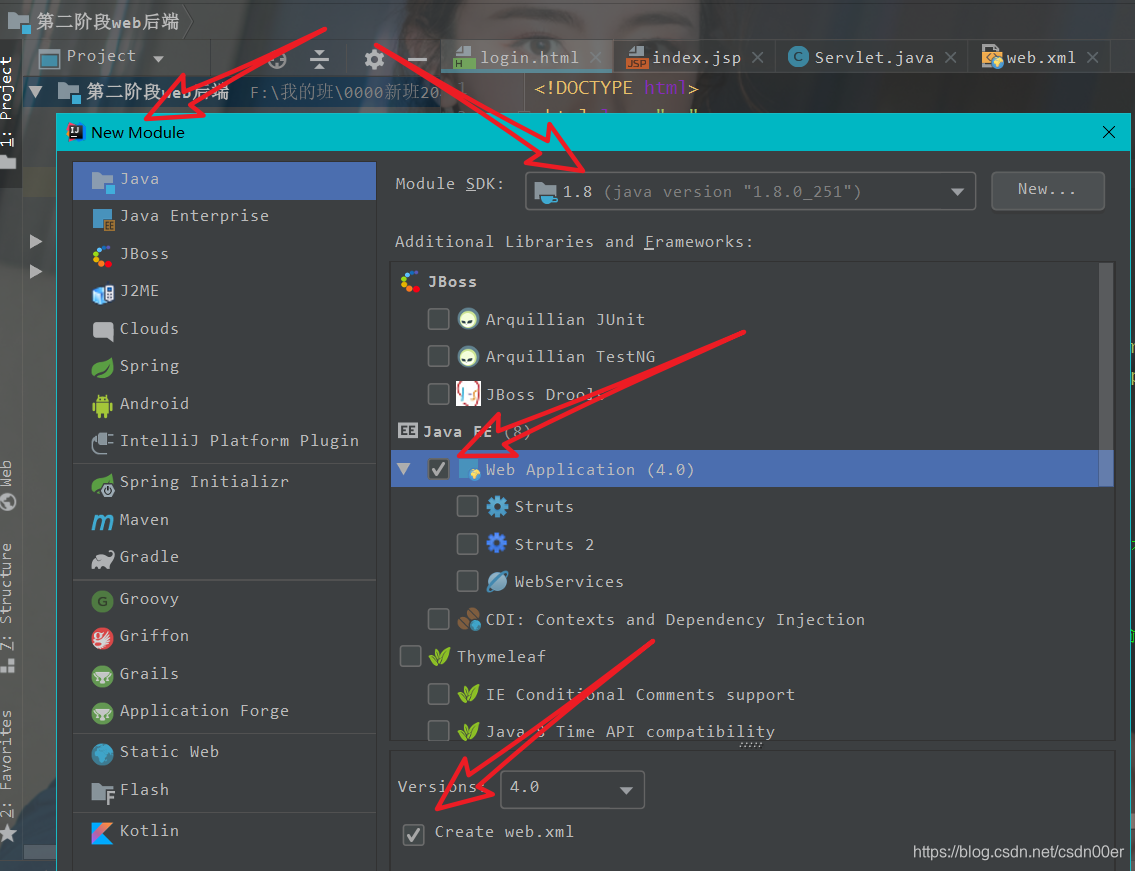Choose IntelliJ Platform Plugin type
The width and height of the screenshot is (1135, 871).
(x=224, y=441)
